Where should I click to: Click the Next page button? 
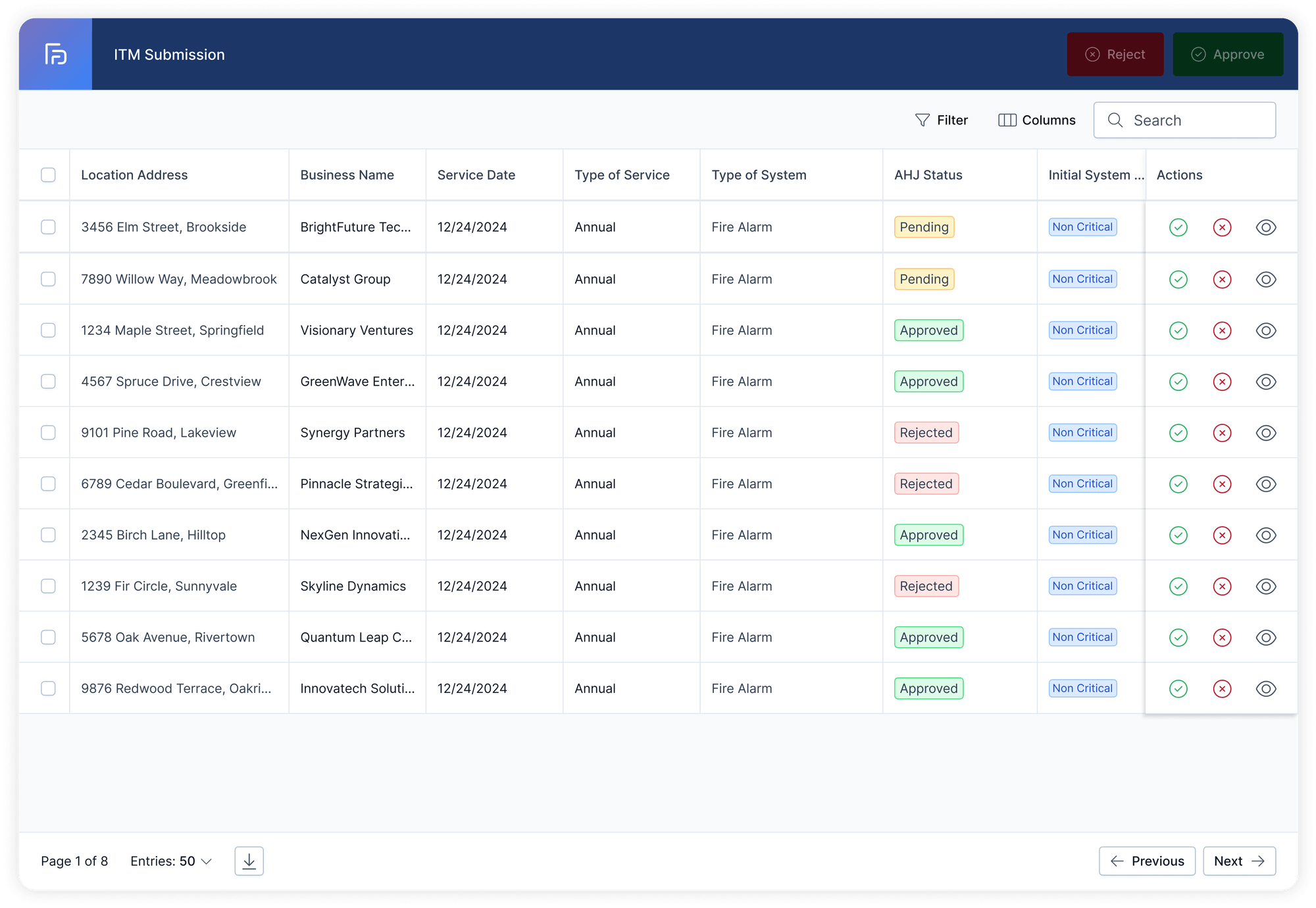tap(1238, 861)
